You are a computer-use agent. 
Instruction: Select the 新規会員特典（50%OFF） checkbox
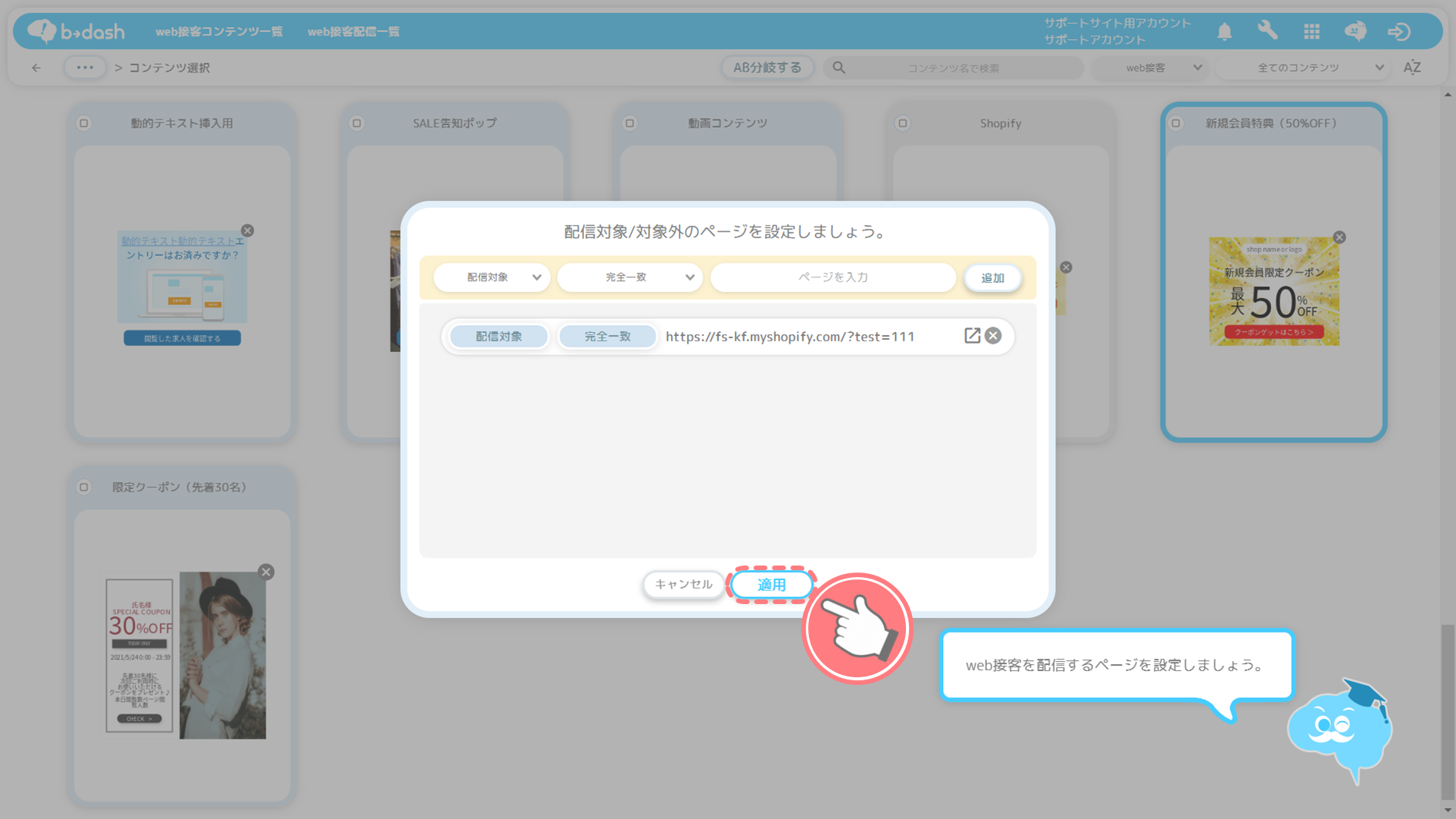coord(1176,123)
